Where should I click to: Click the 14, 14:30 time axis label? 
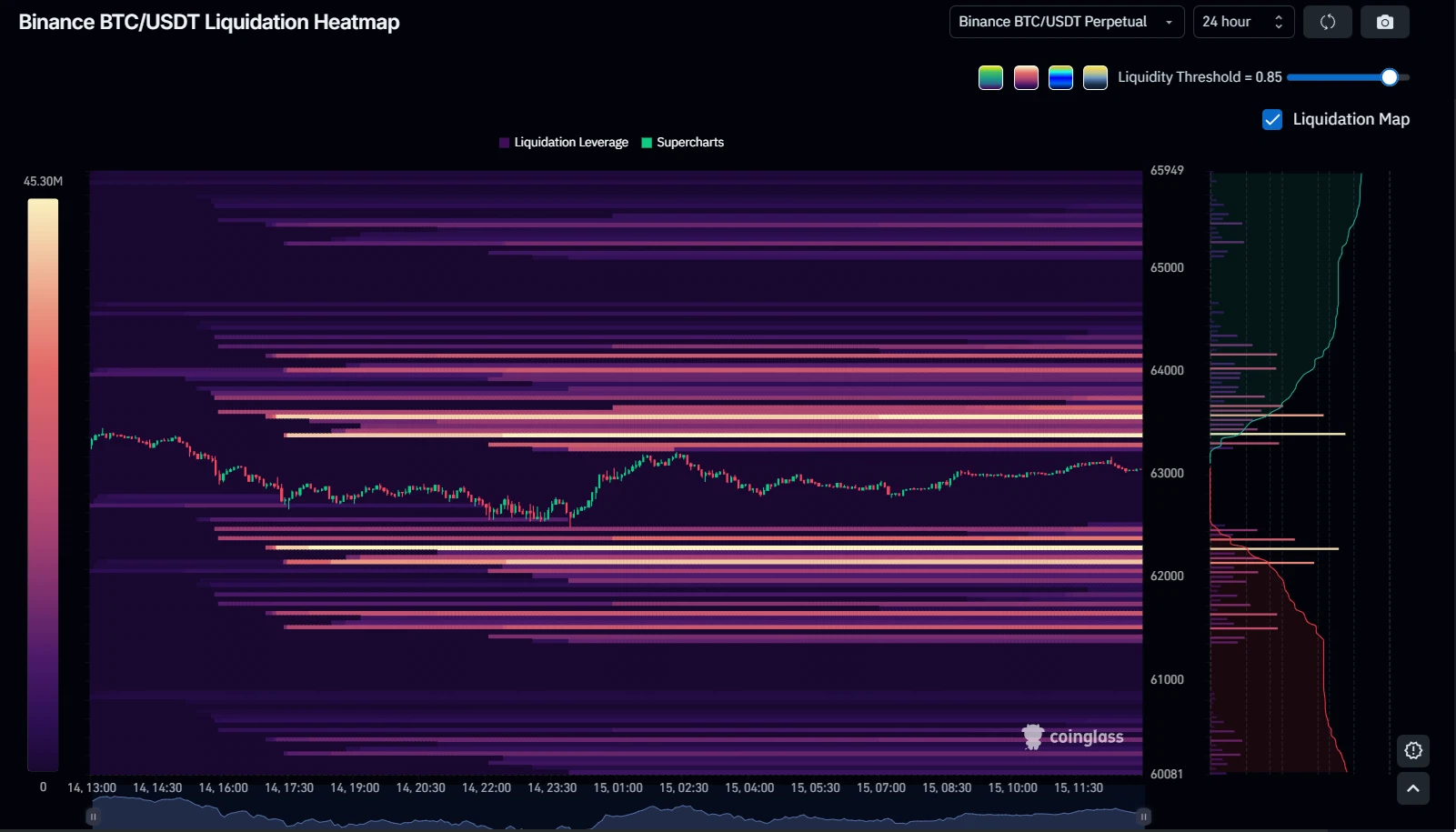tap(157, 788)
